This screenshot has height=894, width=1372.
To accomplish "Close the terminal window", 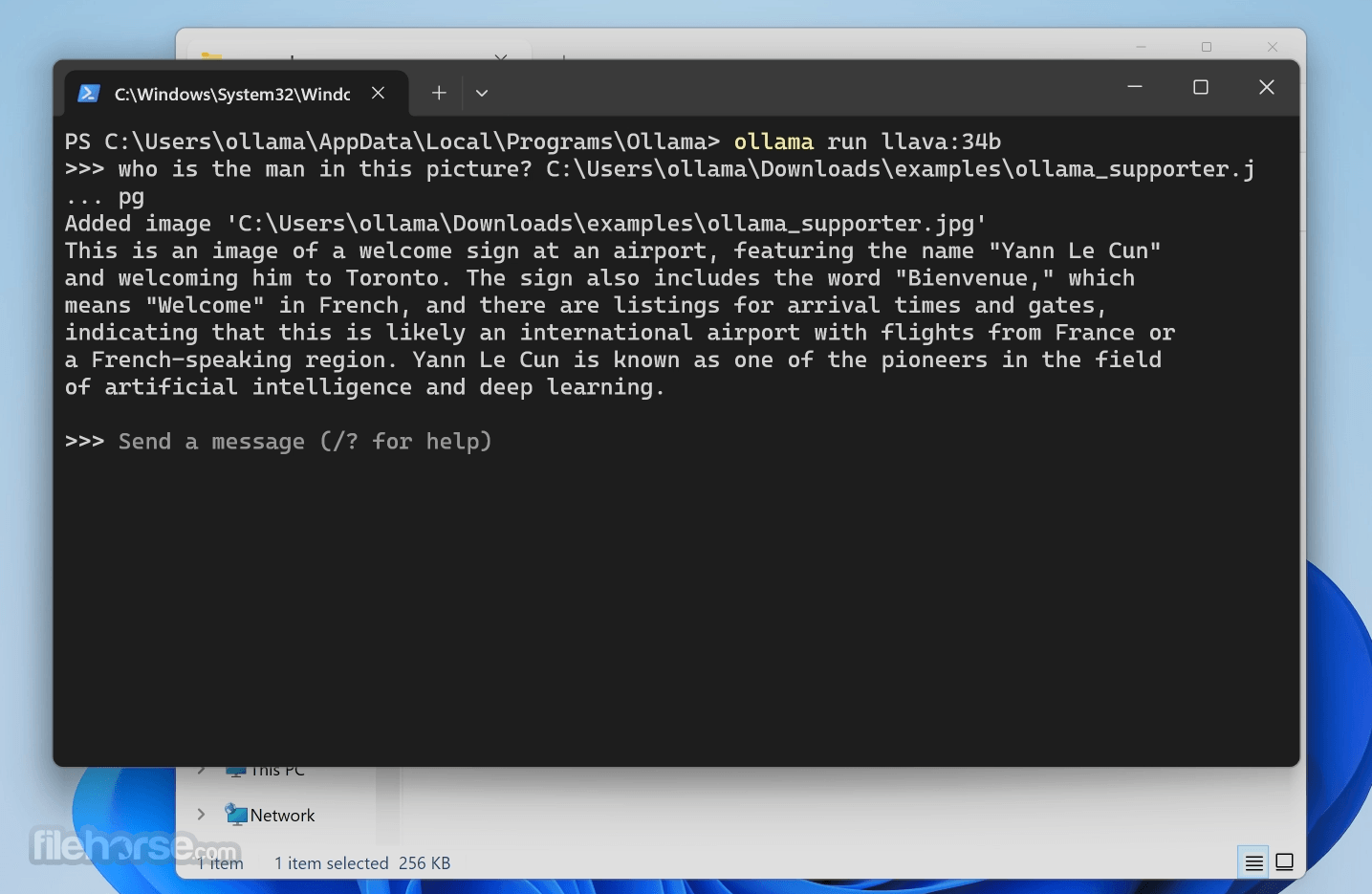I will click(x=1267, y=87).
